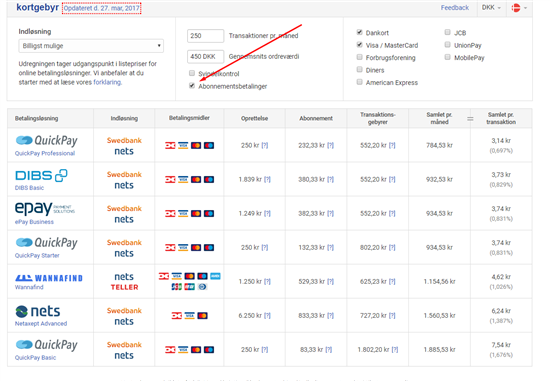The width and height of the screenshot is (550, 381).
Task: Select the 'Opdateret d. 27. mar, 2017' text
Action: 102,8
